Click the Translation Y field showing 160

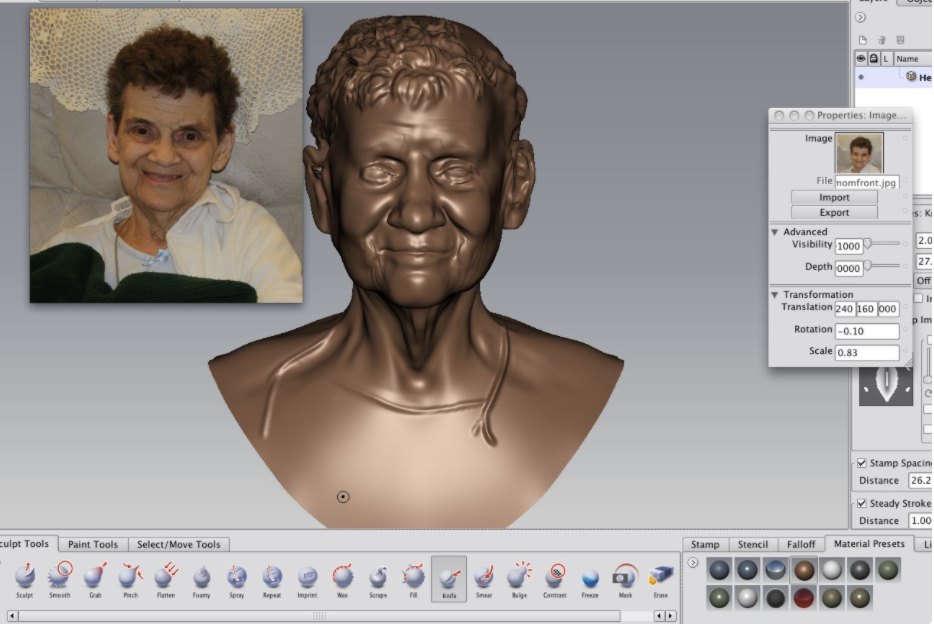tap(865, 309)
